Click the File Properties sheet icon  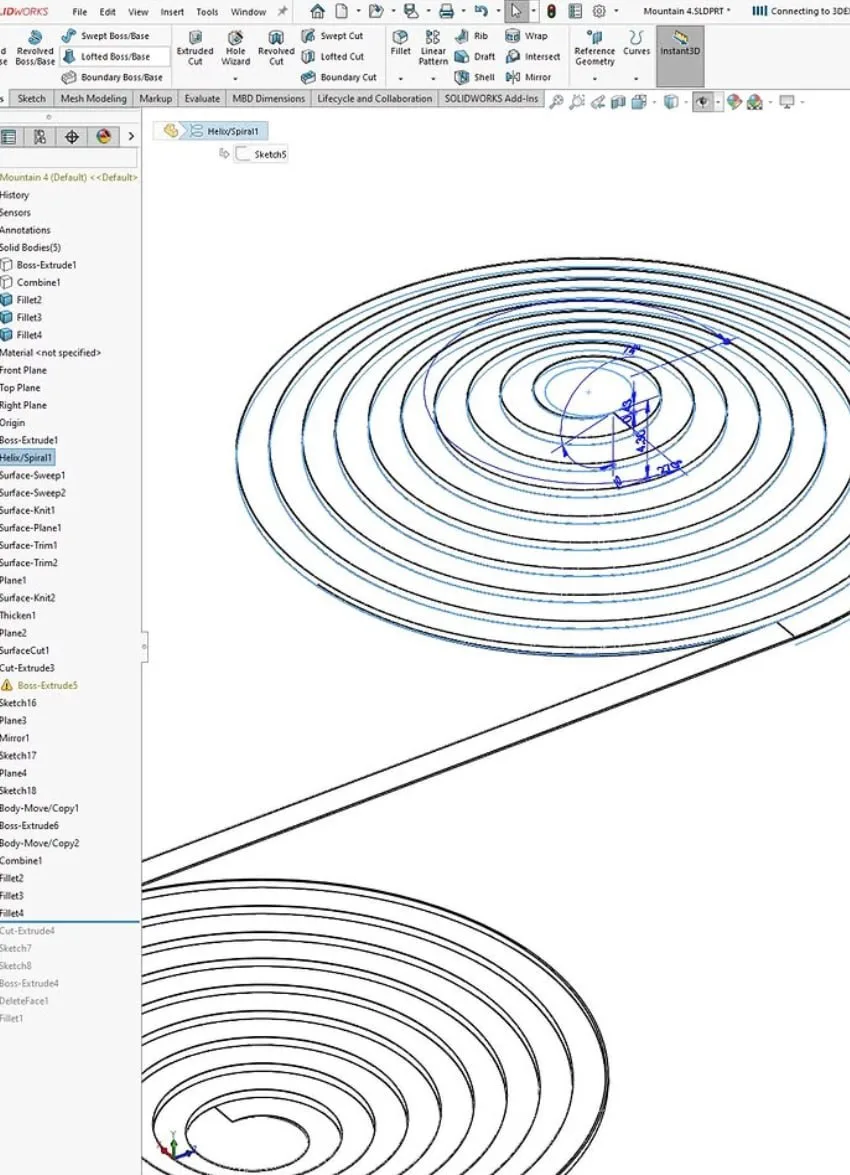[x=575, y=11]
